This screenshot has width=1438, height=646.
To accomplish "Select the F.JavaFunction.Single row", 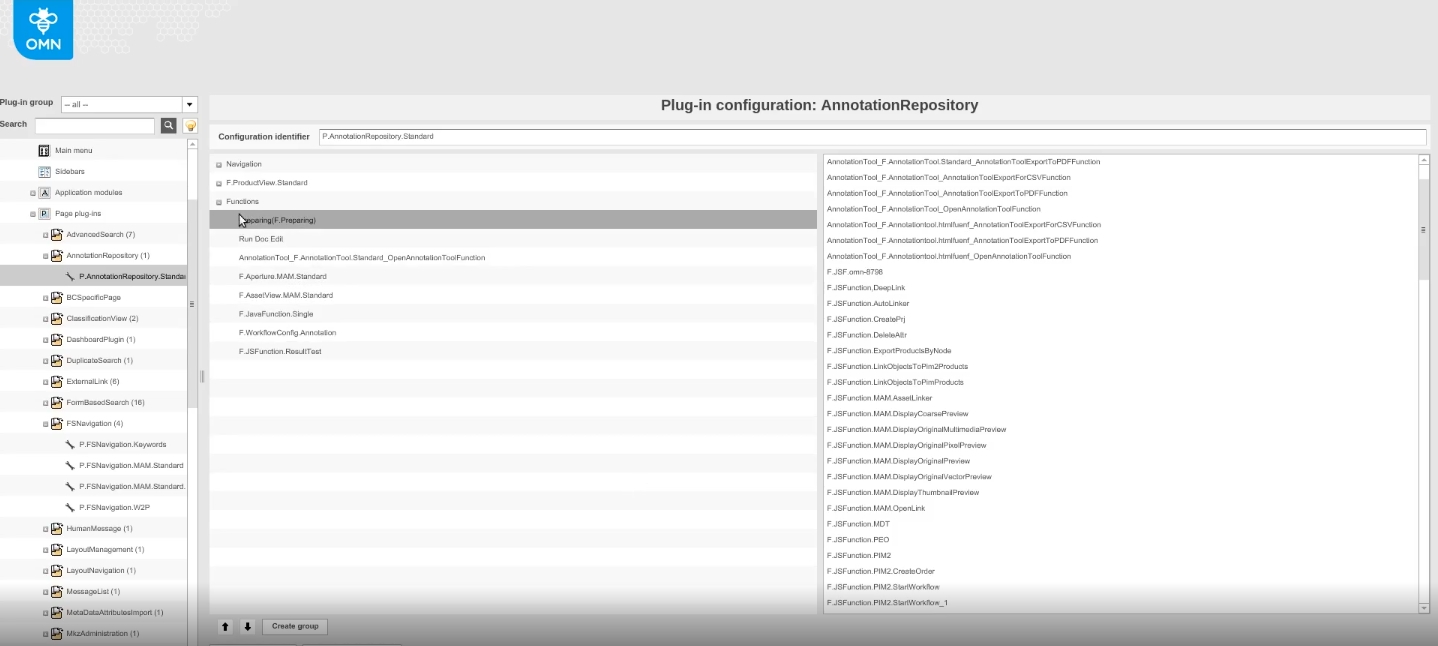I will pyautogui.click(x=513, y=314).
